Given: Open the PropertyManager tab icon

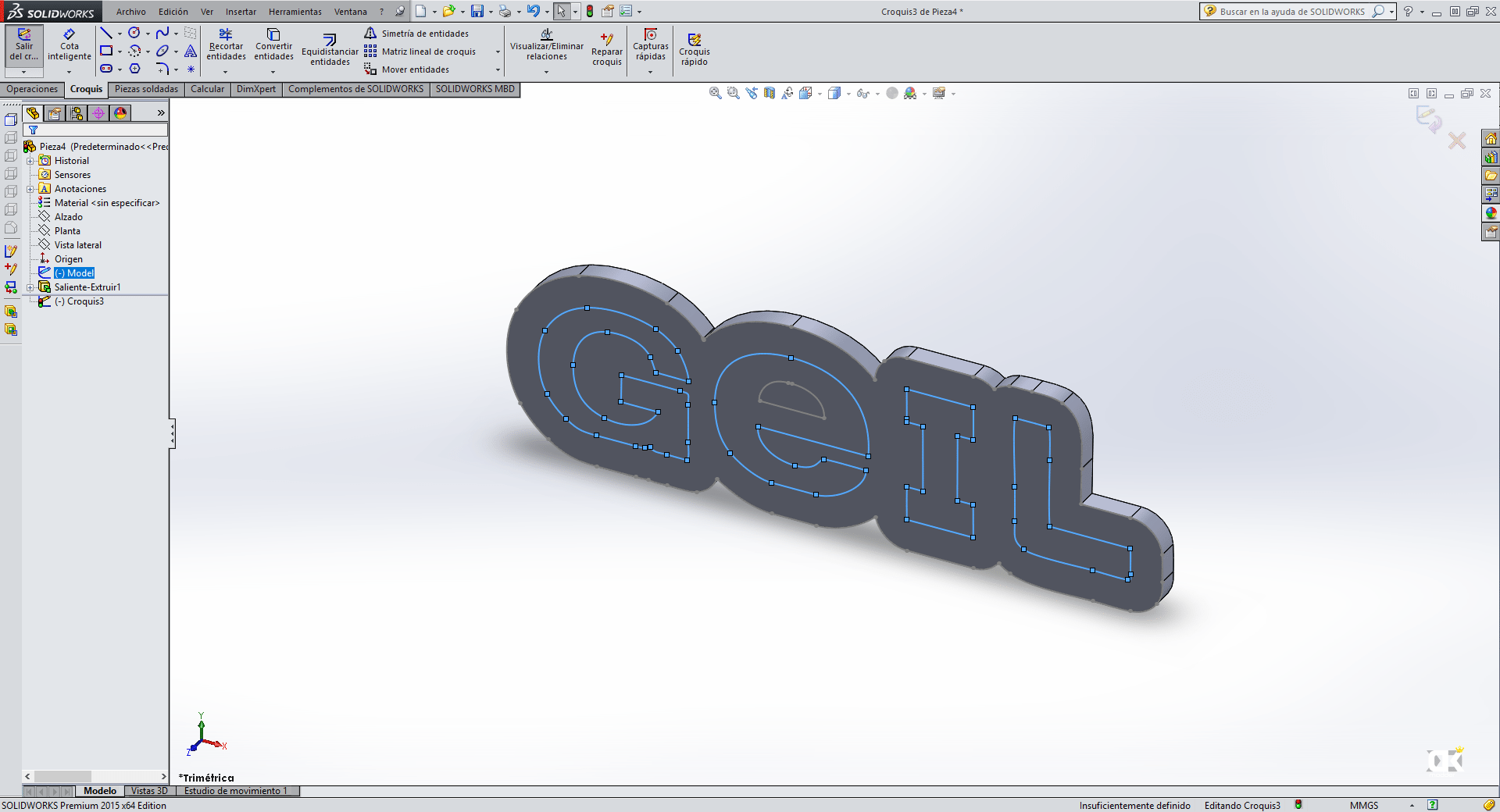Looking at the screenshot, I should click(55, 113).
